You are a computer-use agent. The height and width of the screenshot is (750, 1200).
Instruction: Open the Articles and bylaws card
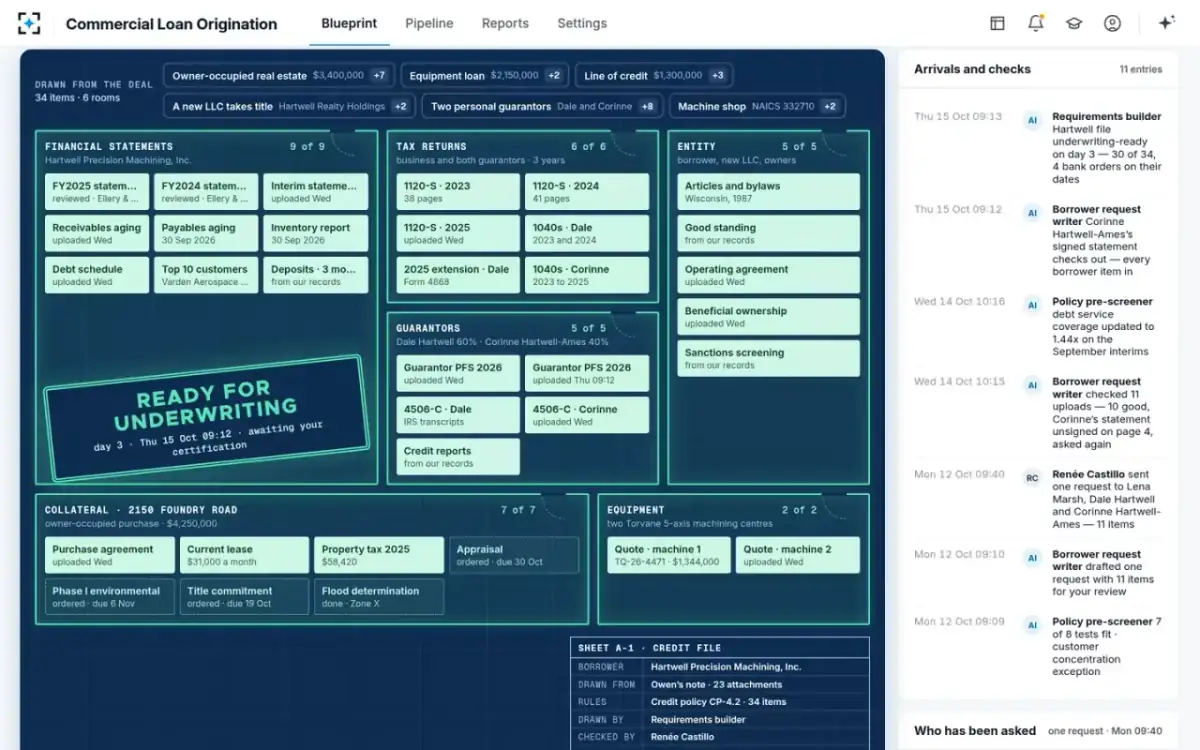click(x=768, y=192)
